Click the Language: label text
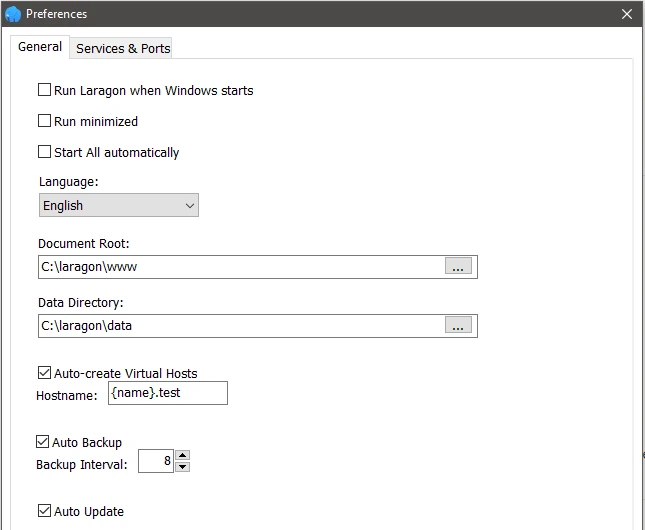This screenshot has width=645, height=530. pos(69,182)
